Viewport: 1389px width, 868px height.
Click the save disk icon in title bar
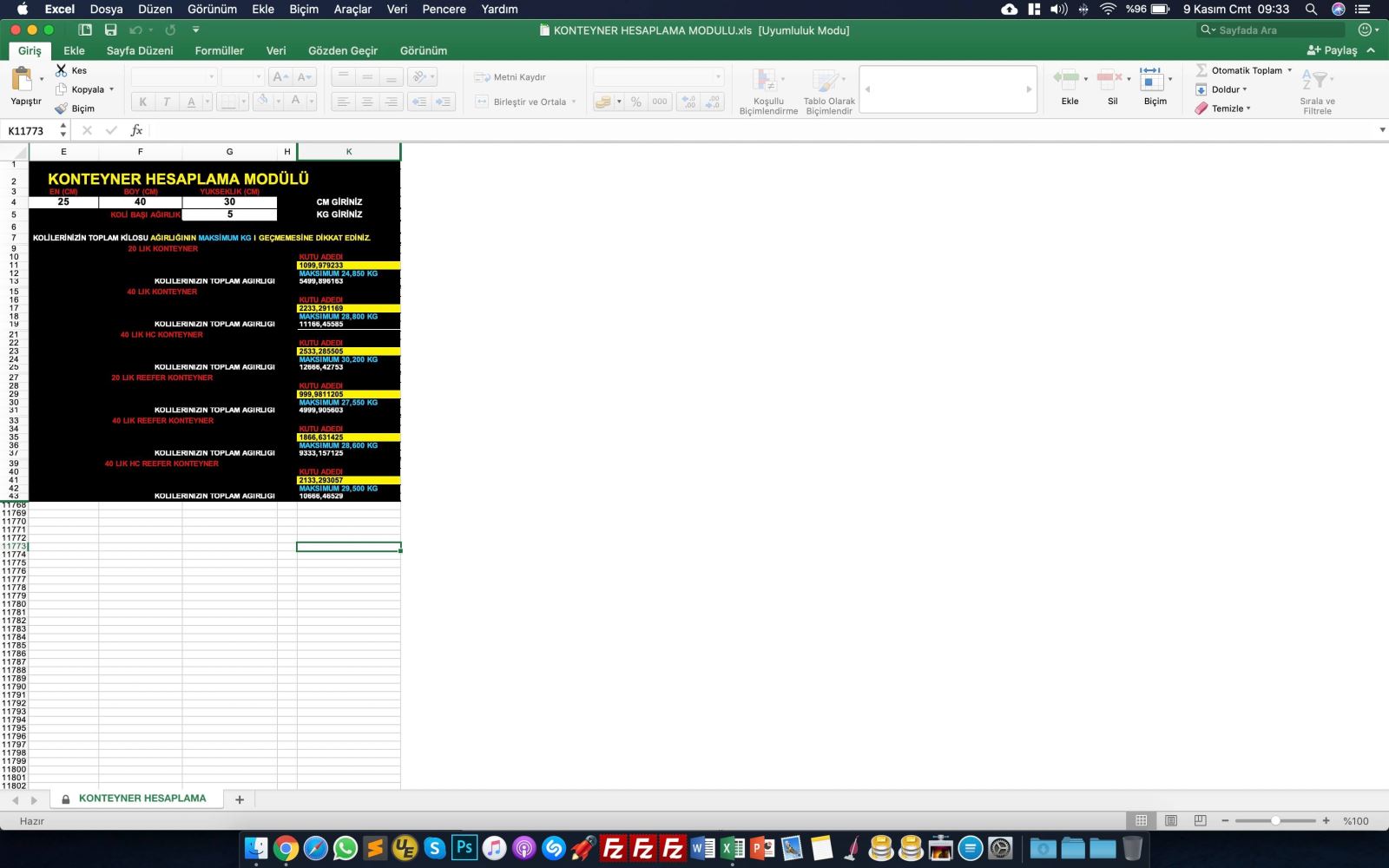[110, 30]
